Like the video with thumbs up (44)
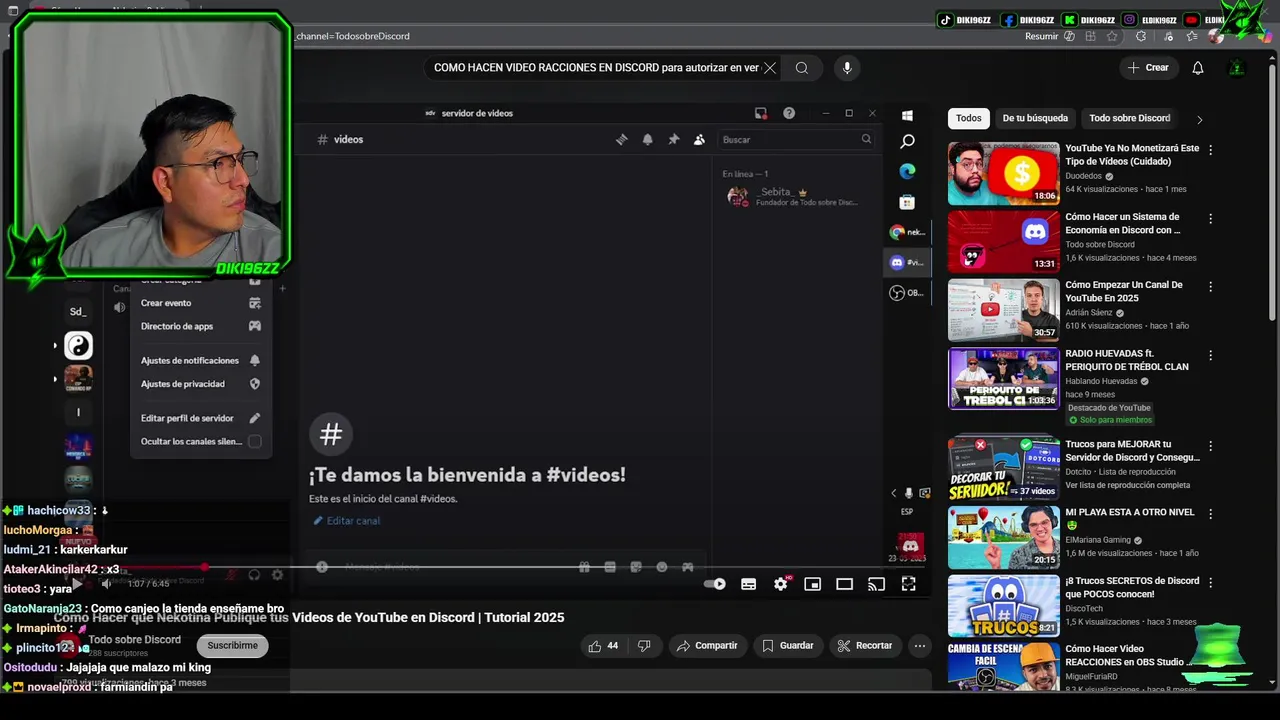This screenshot has height=720, width=1280. (x=603, y=646)
